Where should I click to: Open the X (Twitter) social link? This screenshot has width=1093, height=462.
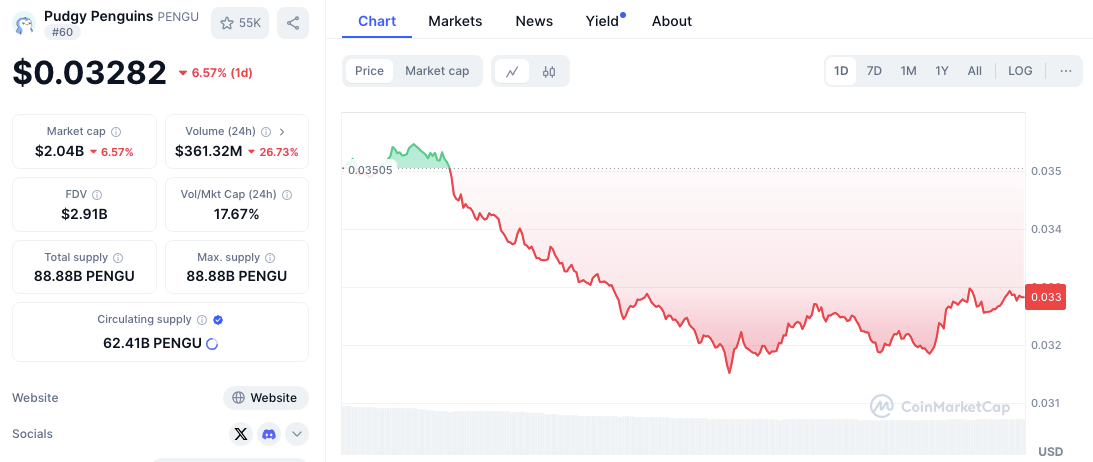click(x=240, y=434)
